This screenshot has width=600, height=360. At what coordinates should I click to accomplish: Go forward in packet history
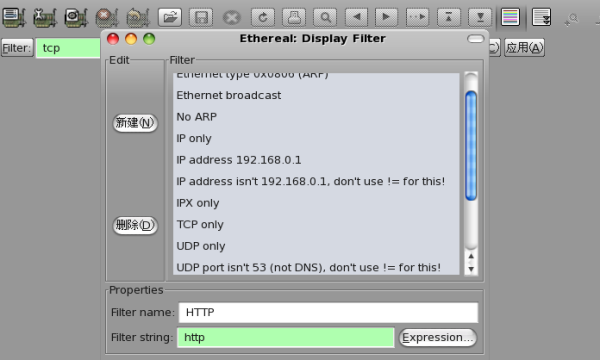click(x=386, y=17)
